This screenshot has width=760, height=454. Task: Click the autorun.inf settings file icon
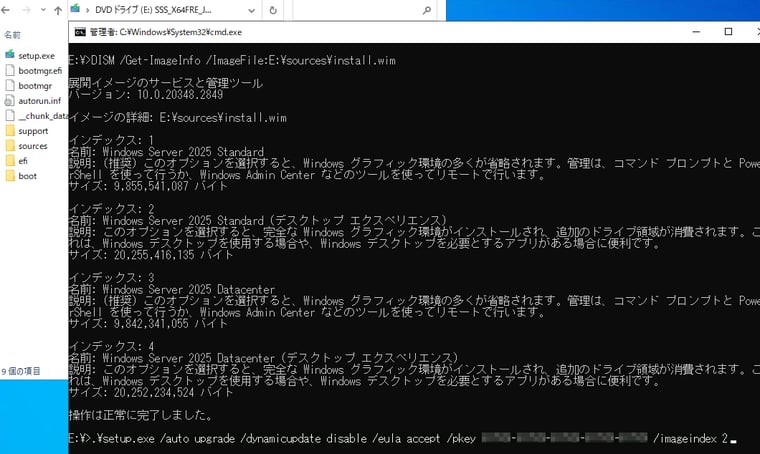point(10,100)
